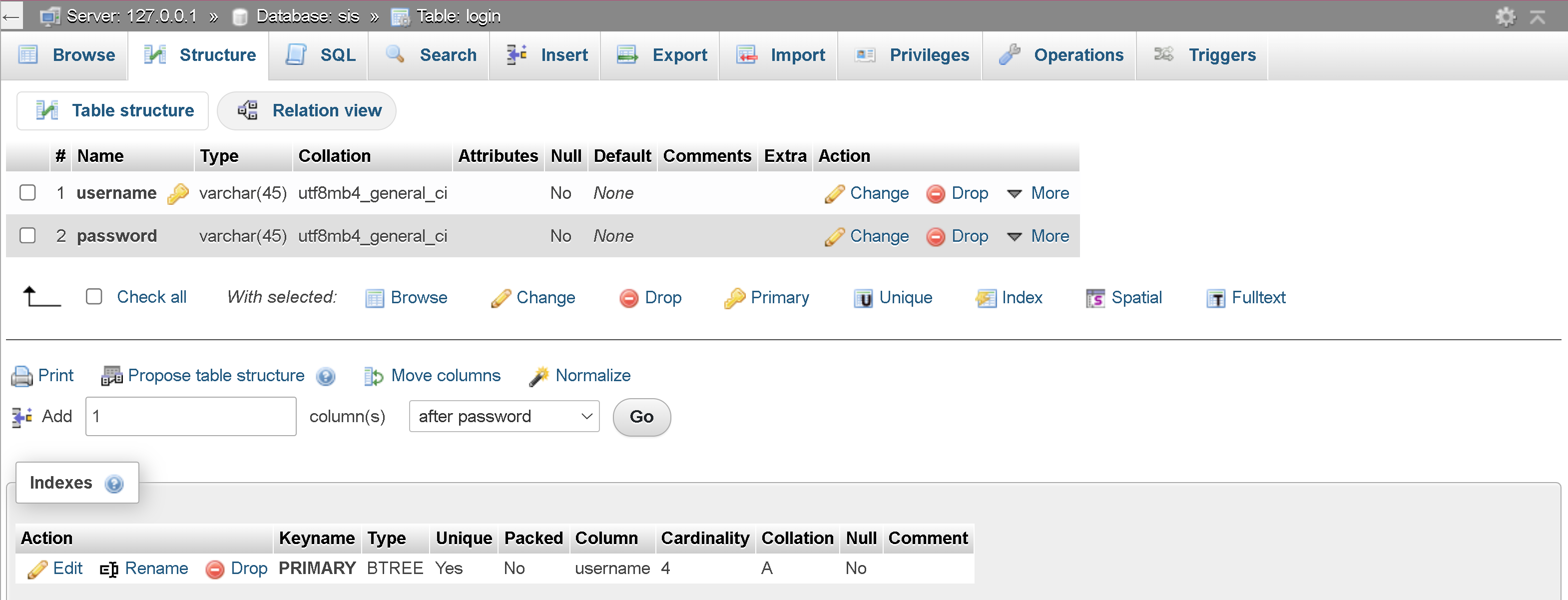Click the Go button to add columns
The width and height of the screenshot is (1568, 600).
coord(641,418)
